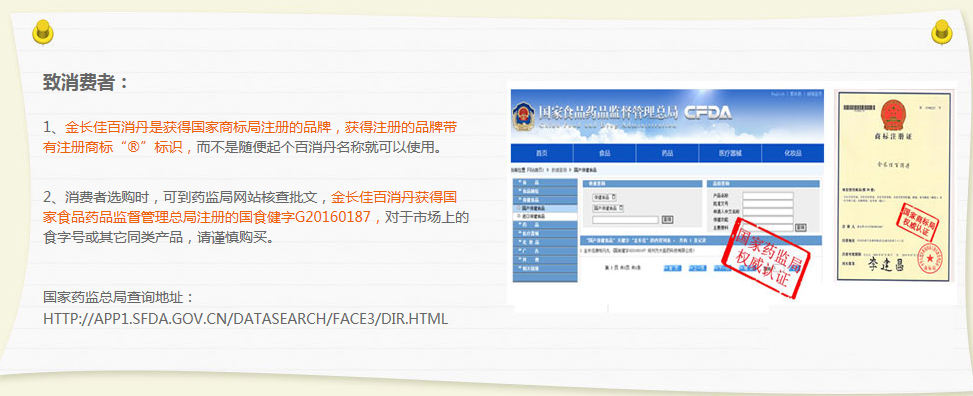
Task: Click the national emblem in CFDA header
Action: 523,116
